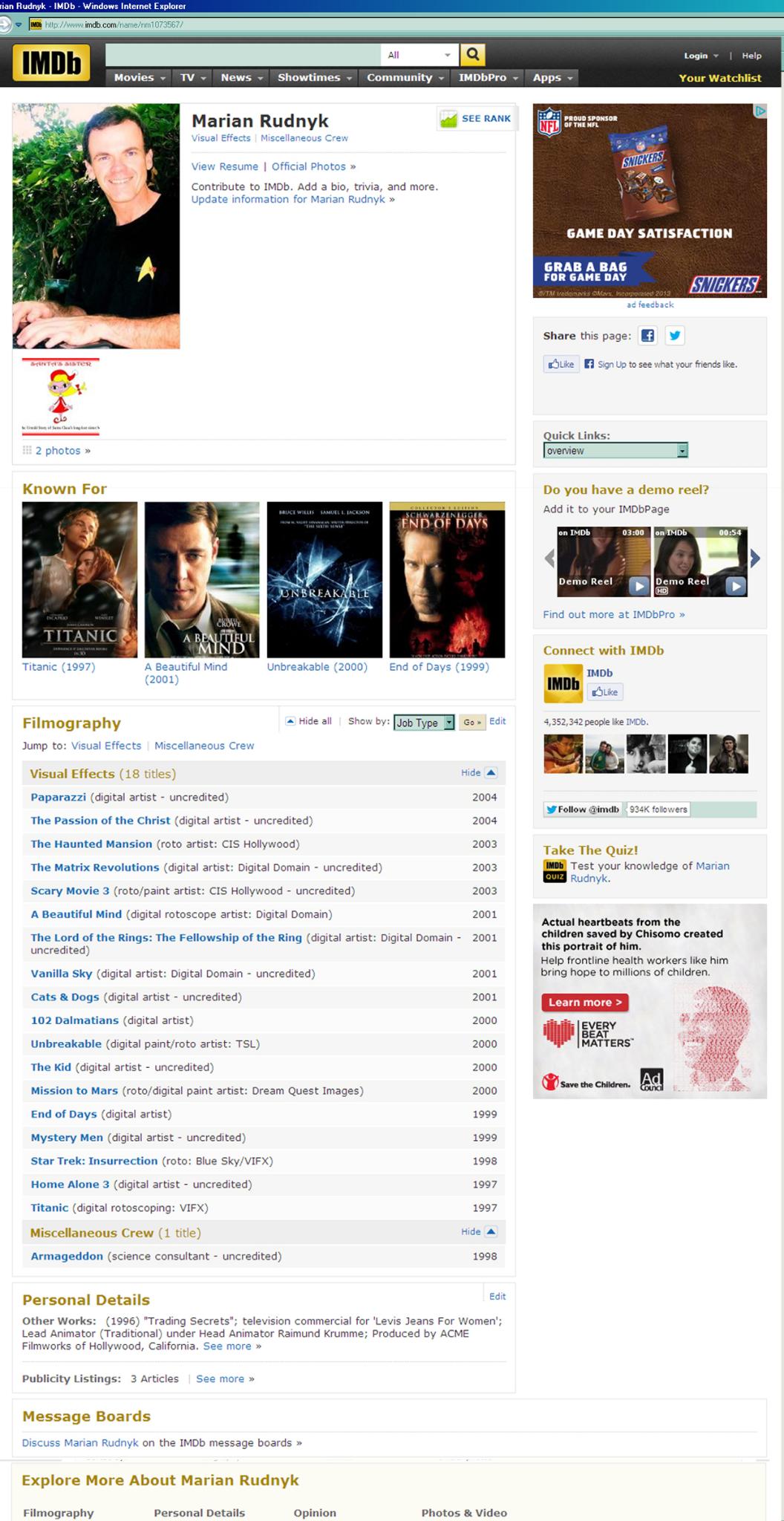Click Edit next to the Filmography Go button
The height and width of the screenshot is (1521, 784).
pyautogui.click(x=497, y=721)
